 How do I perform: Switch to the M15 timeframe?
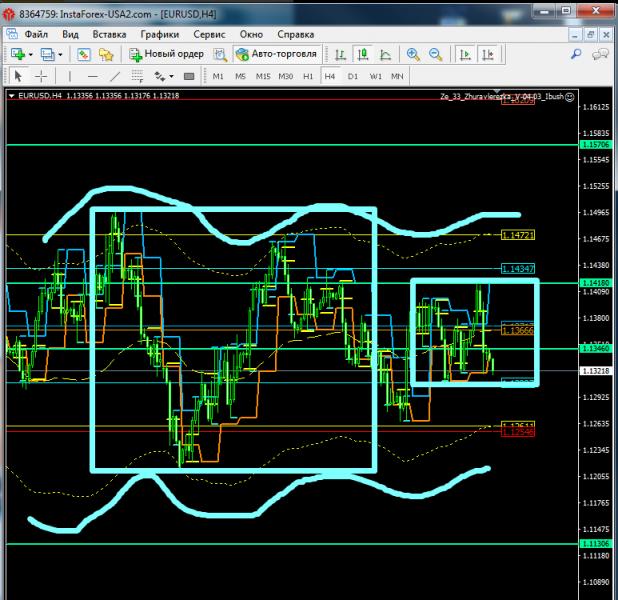[x=263, y=76]
